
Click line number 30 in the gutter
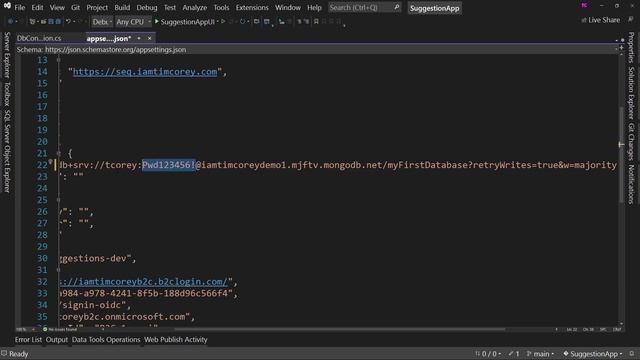42,258
